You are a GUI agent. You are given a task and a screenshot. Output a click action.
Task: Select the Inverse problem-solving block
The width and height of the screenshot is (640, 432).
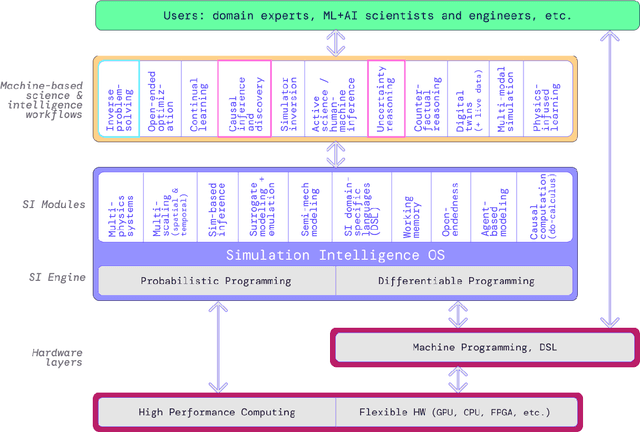pyautogui.click(x=118, y=99)
